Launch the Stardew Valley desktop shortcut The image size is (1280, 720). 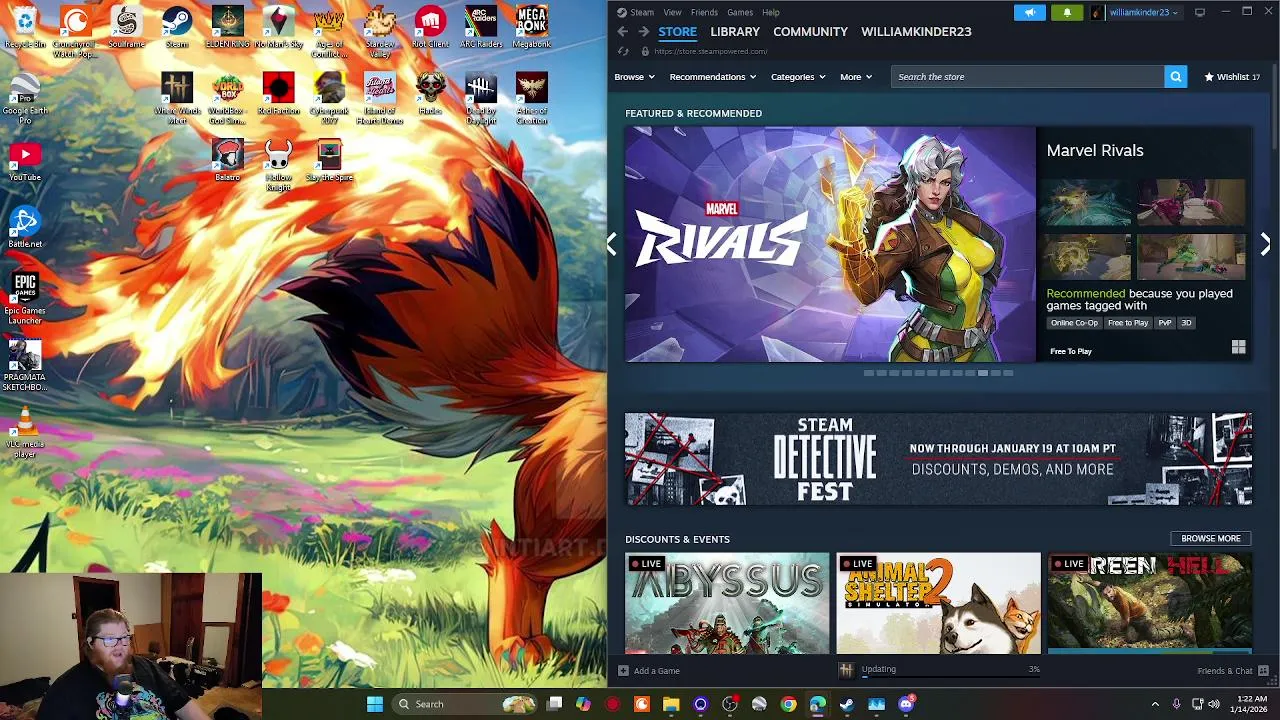pyautogui.click(x=380, y=32)
